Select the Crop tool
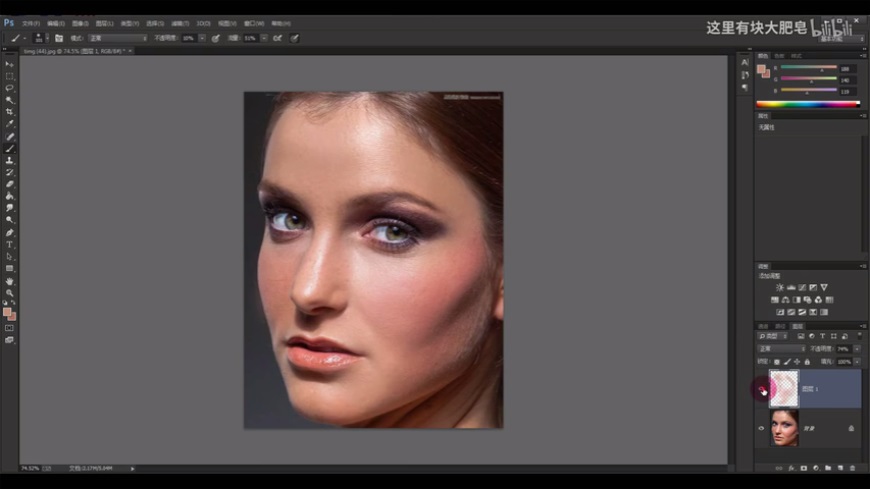This screenshot has width=870, height=489. click(x=10, y=112)
